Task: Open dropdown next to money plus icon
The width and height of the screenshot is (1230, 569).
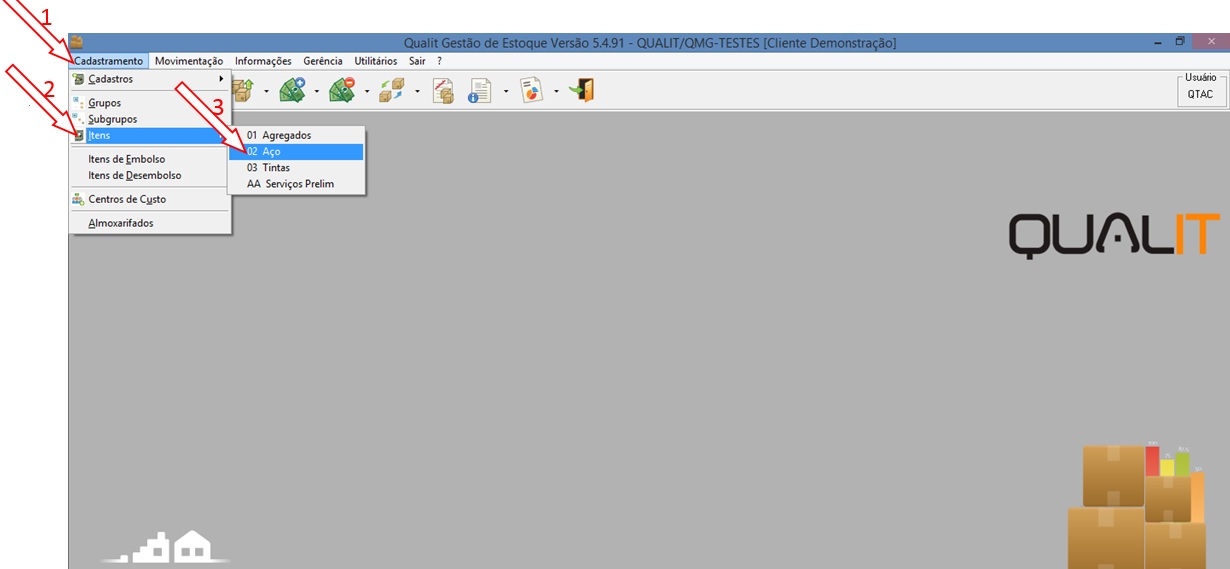Action: point(316,91)
